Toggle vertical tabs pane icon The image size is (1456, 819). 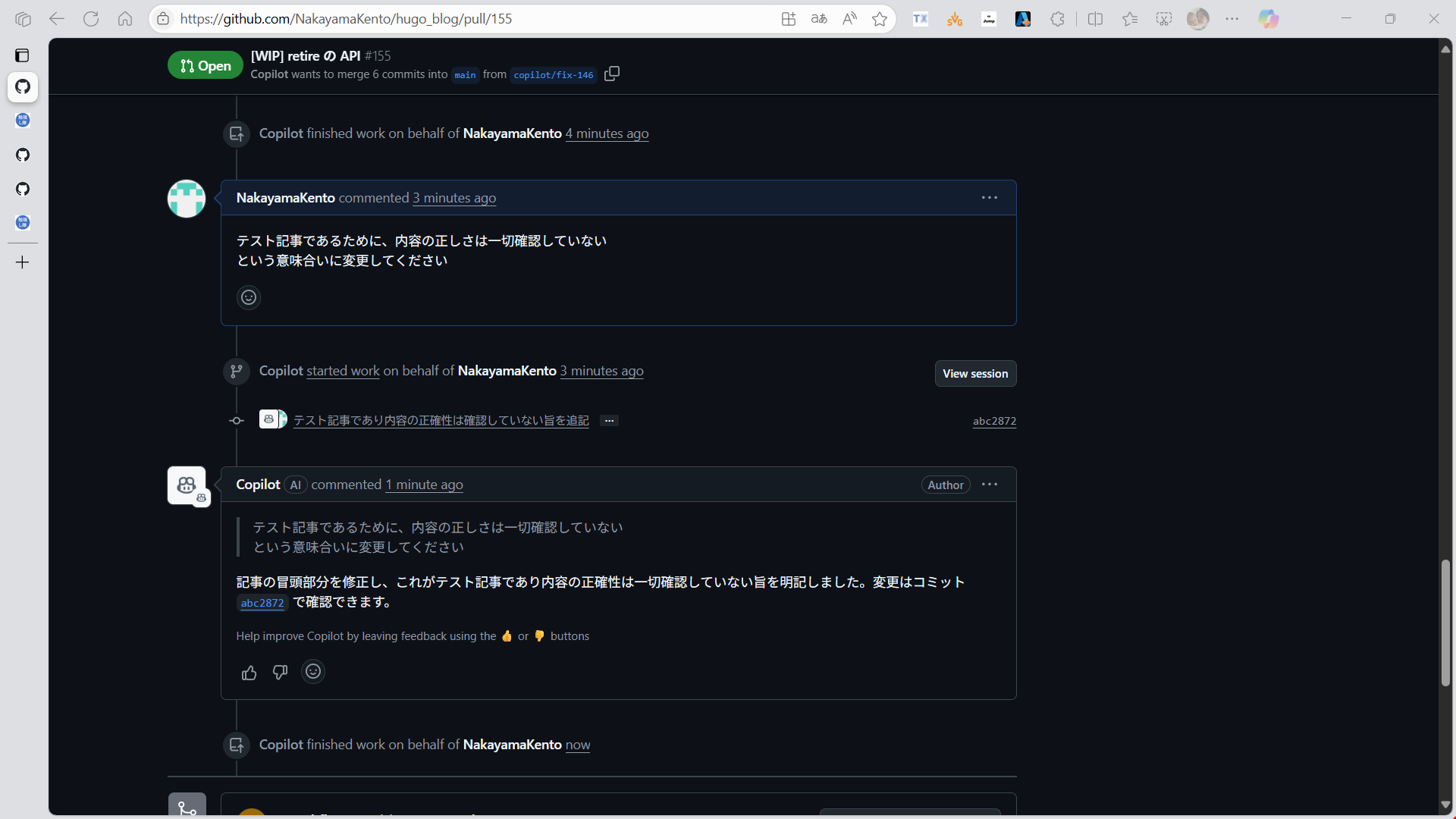pos(23,55)
